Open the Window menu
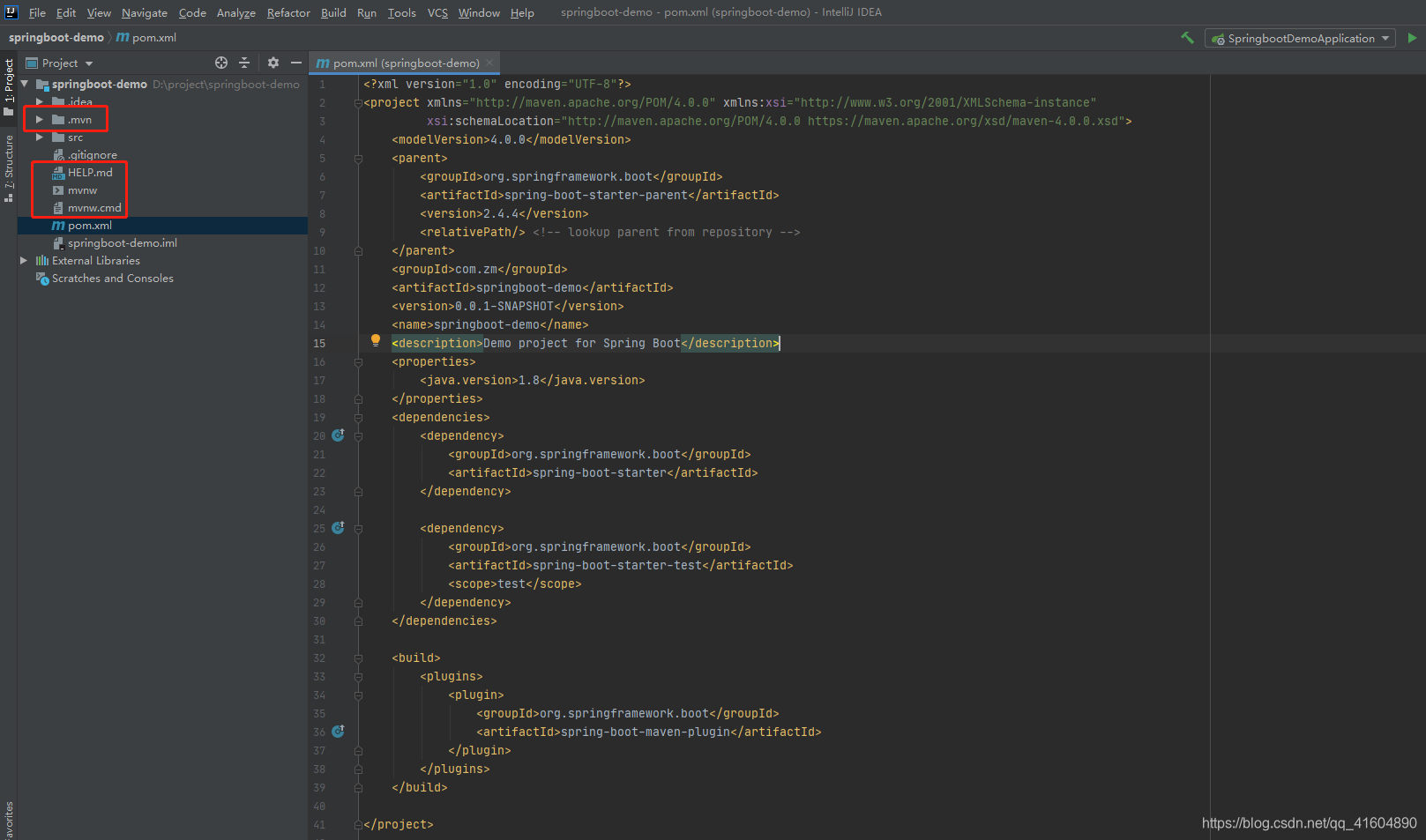This screenshot has height=840, width=1426. tap(479, 12)
